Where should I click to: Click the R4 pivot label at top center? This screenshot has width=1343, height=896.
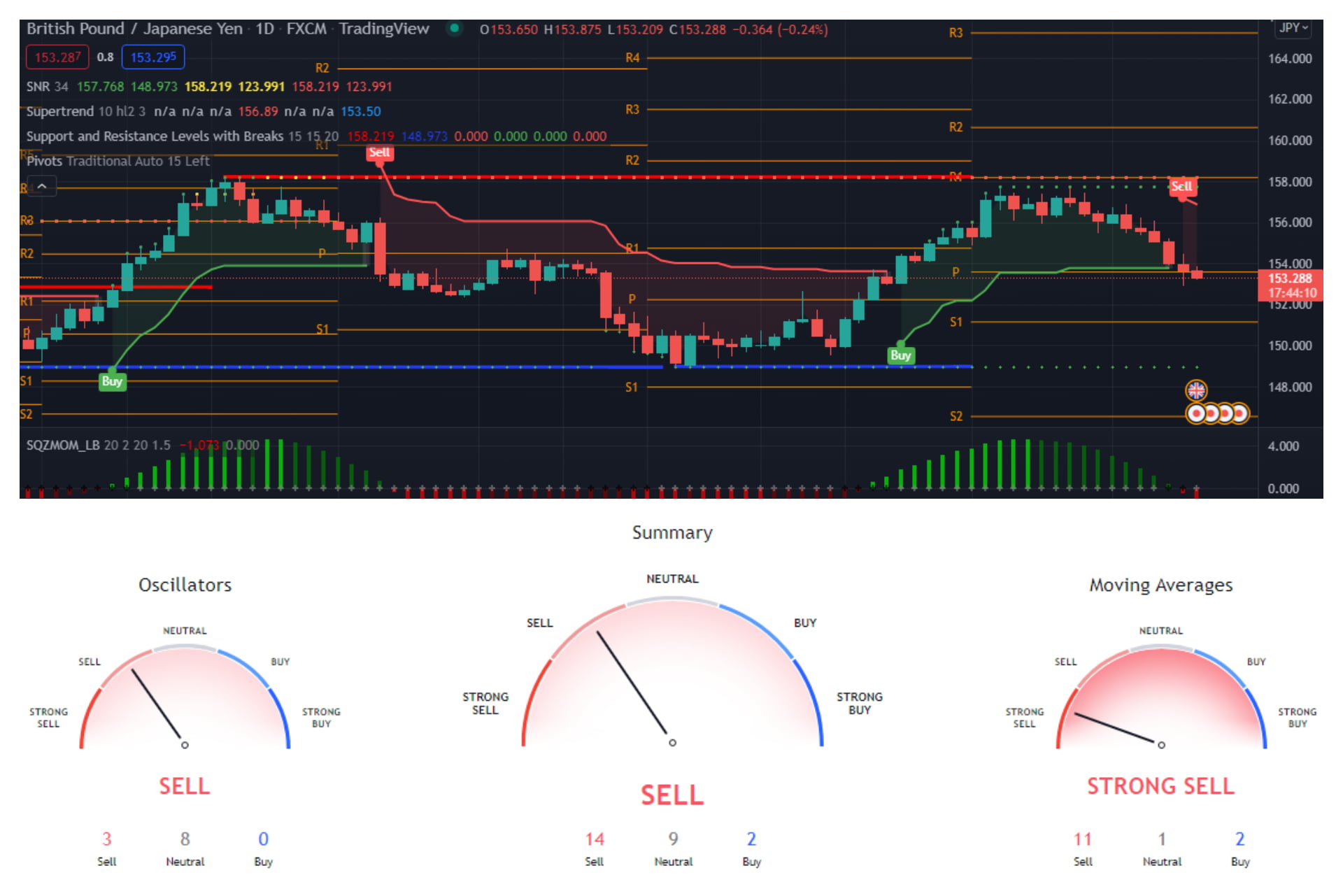(x=632, y=58)
